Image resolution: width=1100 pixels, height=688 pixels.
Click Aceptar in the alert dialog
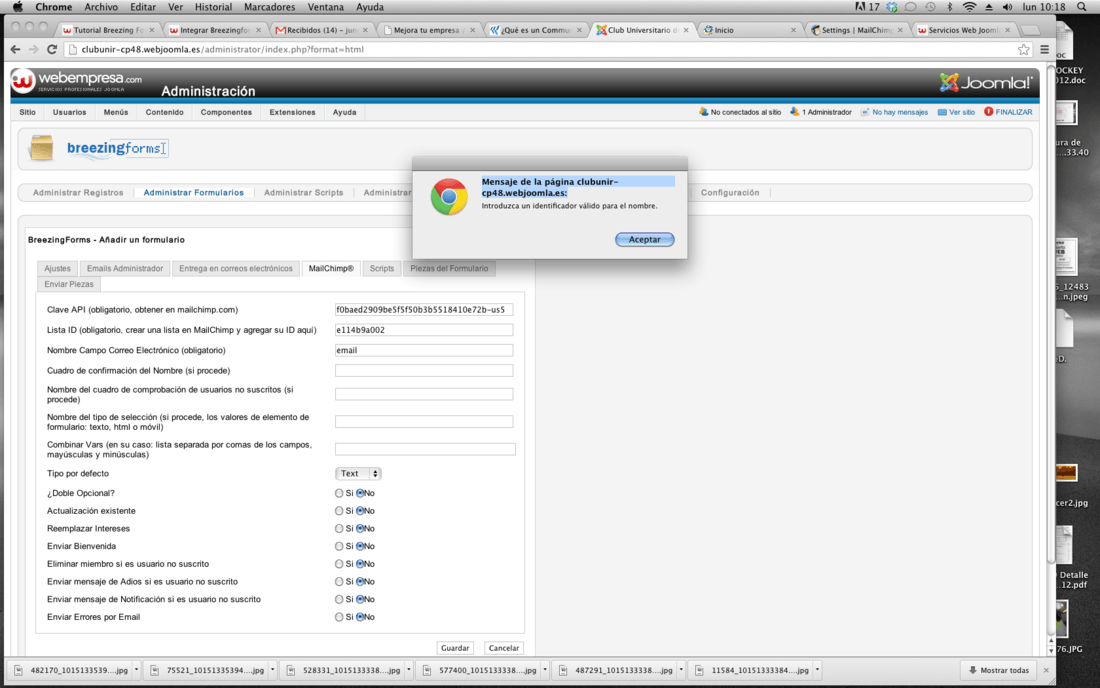tap(645, 239)
